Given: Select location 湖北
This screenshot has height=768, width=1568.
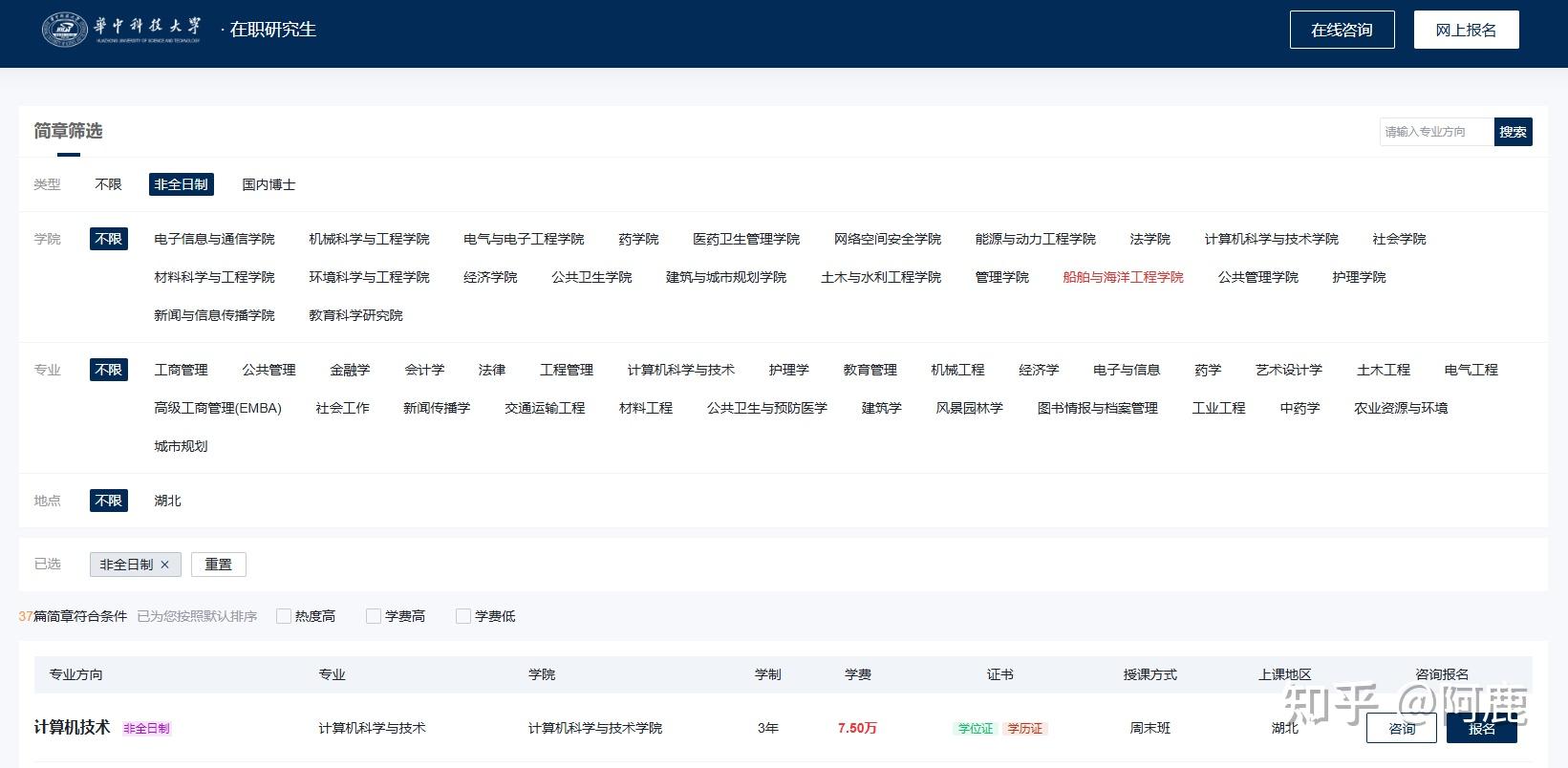Looking at the screenshot, I should click(x=167, y=501).
